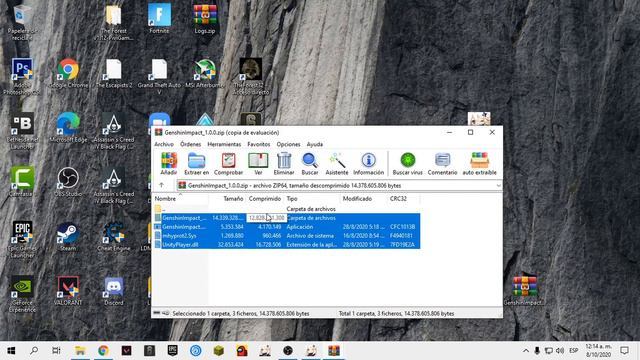The width and height of the screenshot is (640, 360).
Task: Open the Herramientas menu
Action: point(224,144)
